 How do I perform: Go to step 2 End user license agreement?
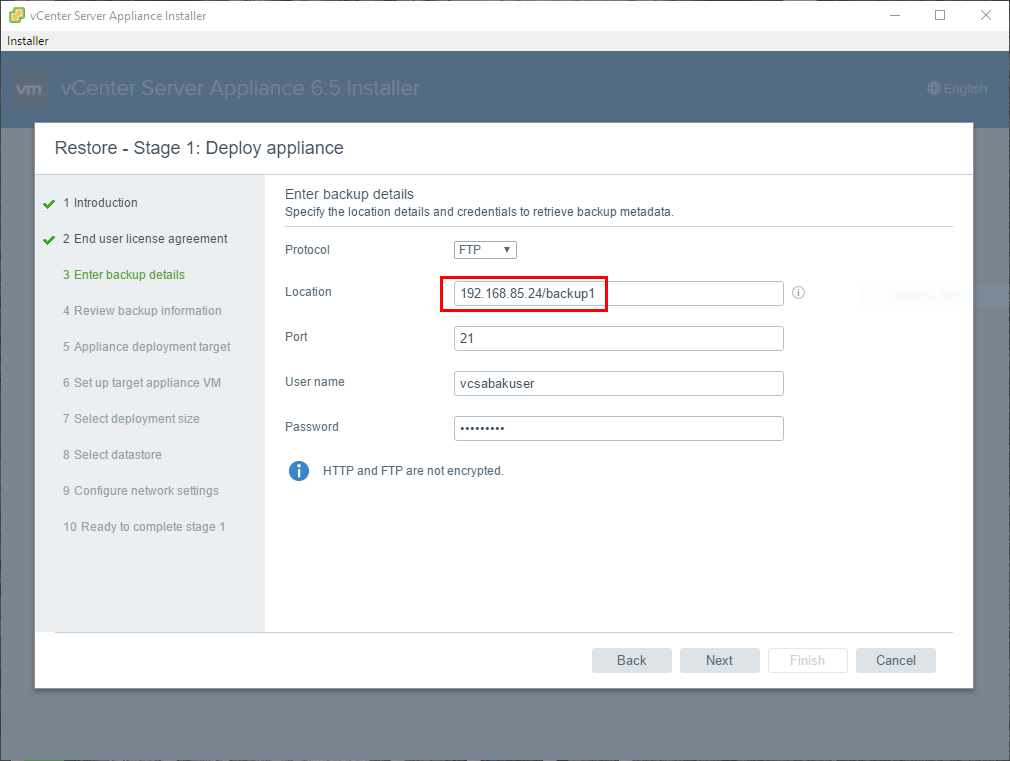(145, 239)
